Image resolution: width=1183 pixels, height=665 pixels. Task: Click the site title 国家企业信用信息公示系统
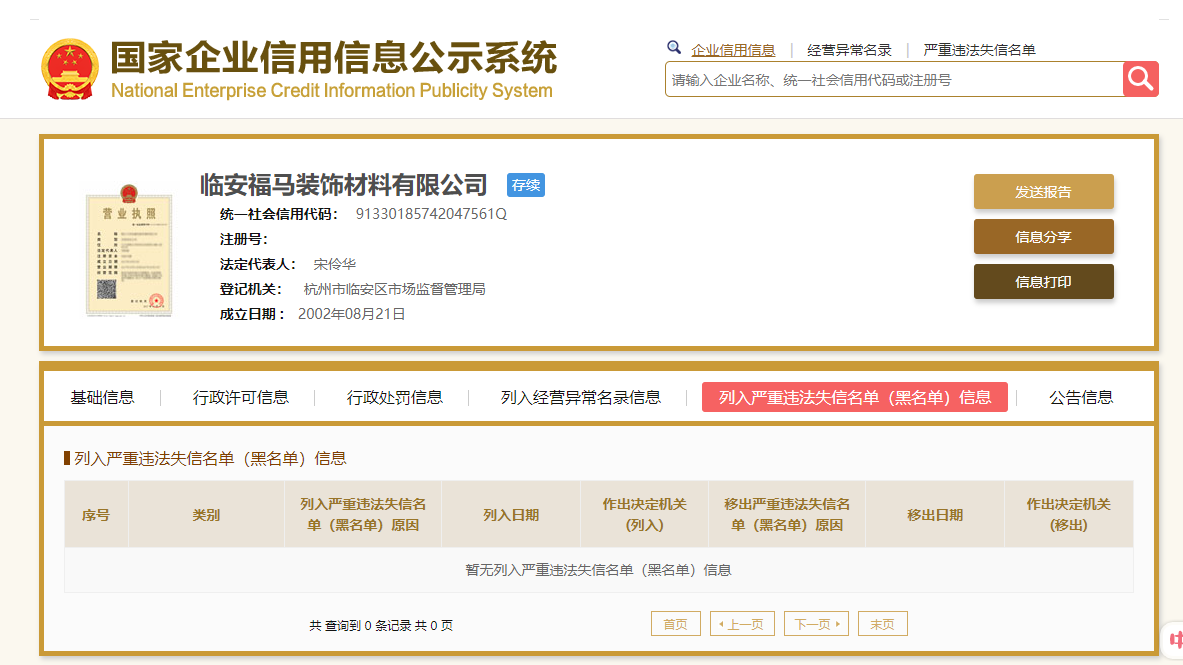coord(333,57)
